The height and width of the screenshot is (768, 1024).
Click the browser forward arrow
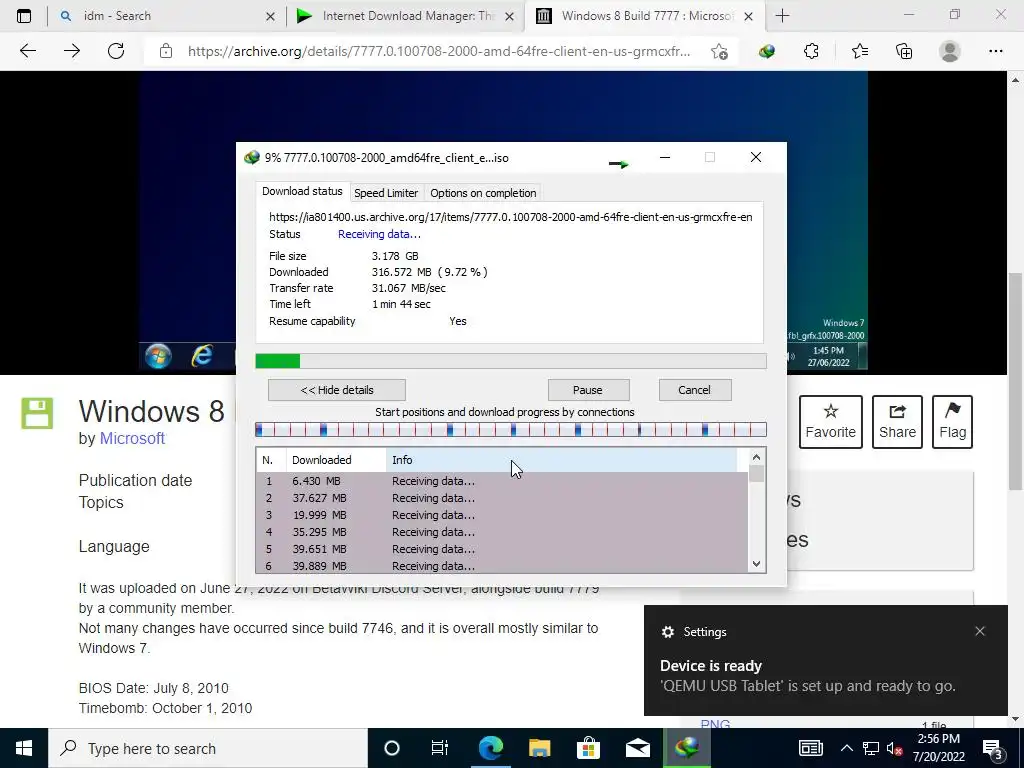(72, 51)
